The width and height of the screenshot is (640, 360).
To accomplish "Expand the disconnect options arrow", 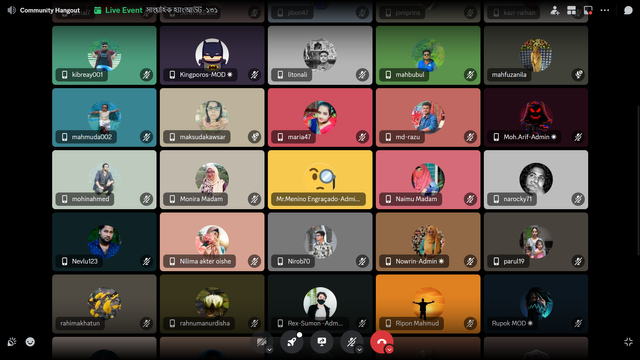I will pyautogui.click(x=389, y=350).
